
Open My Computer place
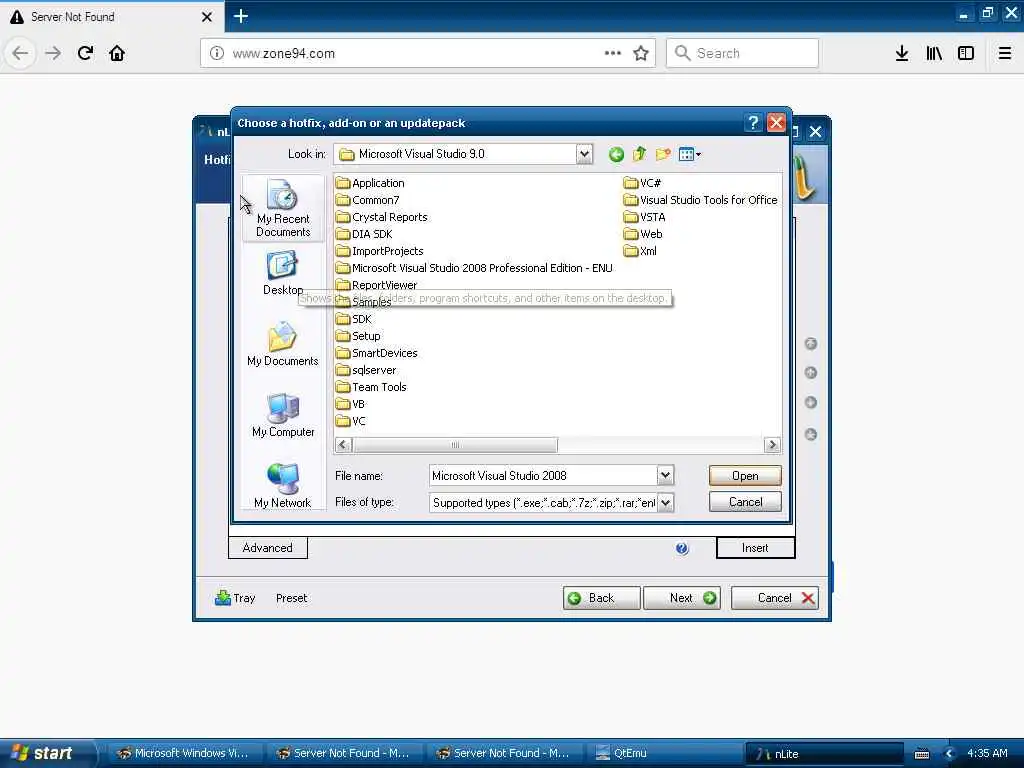tap(283, 415)
